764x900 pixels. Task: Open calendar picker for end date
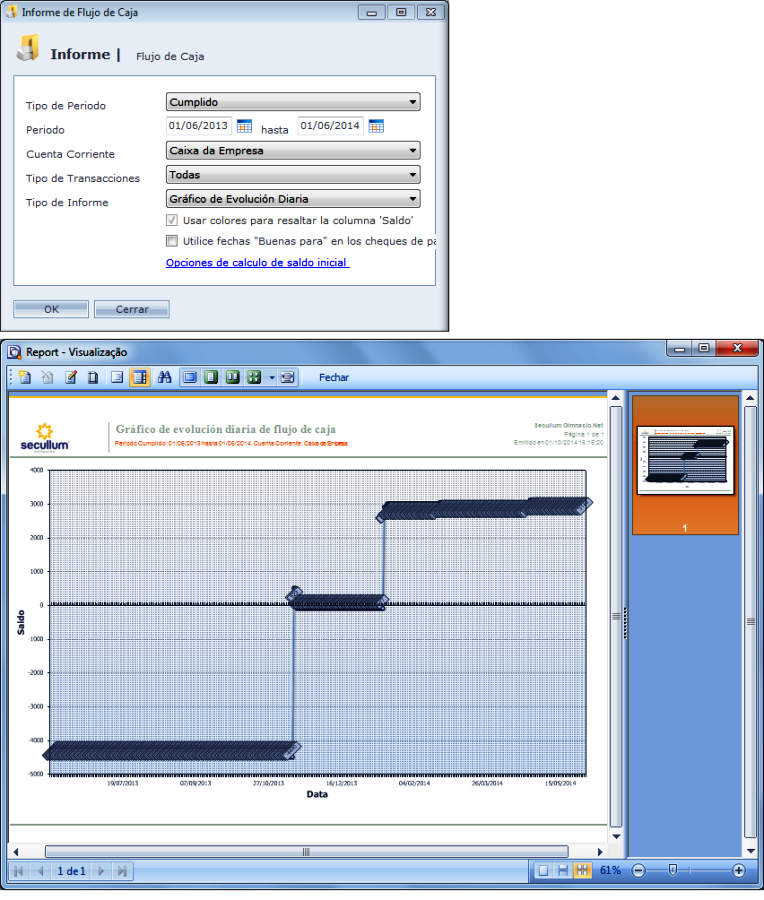click(x=376, y=126)
